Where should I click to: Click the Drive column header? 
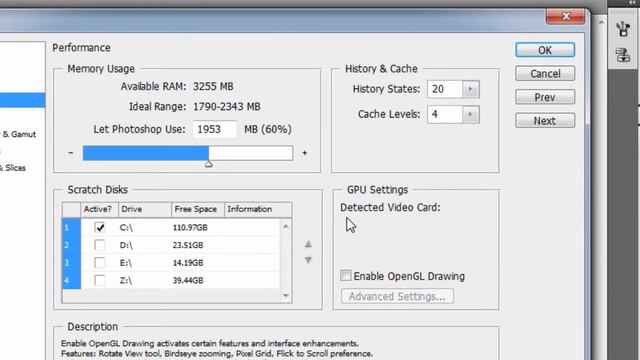point(144,209)
